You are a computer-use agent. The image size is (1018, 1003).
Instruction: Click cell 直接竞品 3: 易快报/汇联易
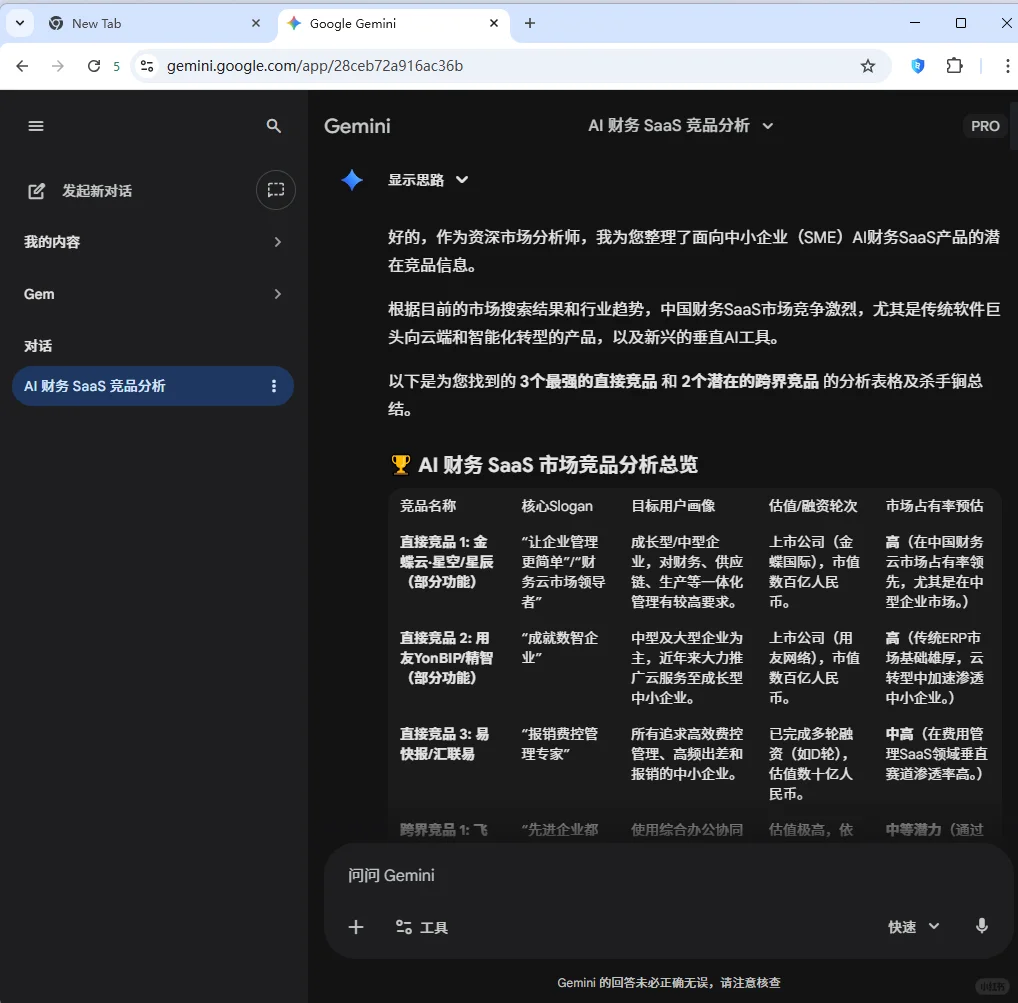[445, 744]
